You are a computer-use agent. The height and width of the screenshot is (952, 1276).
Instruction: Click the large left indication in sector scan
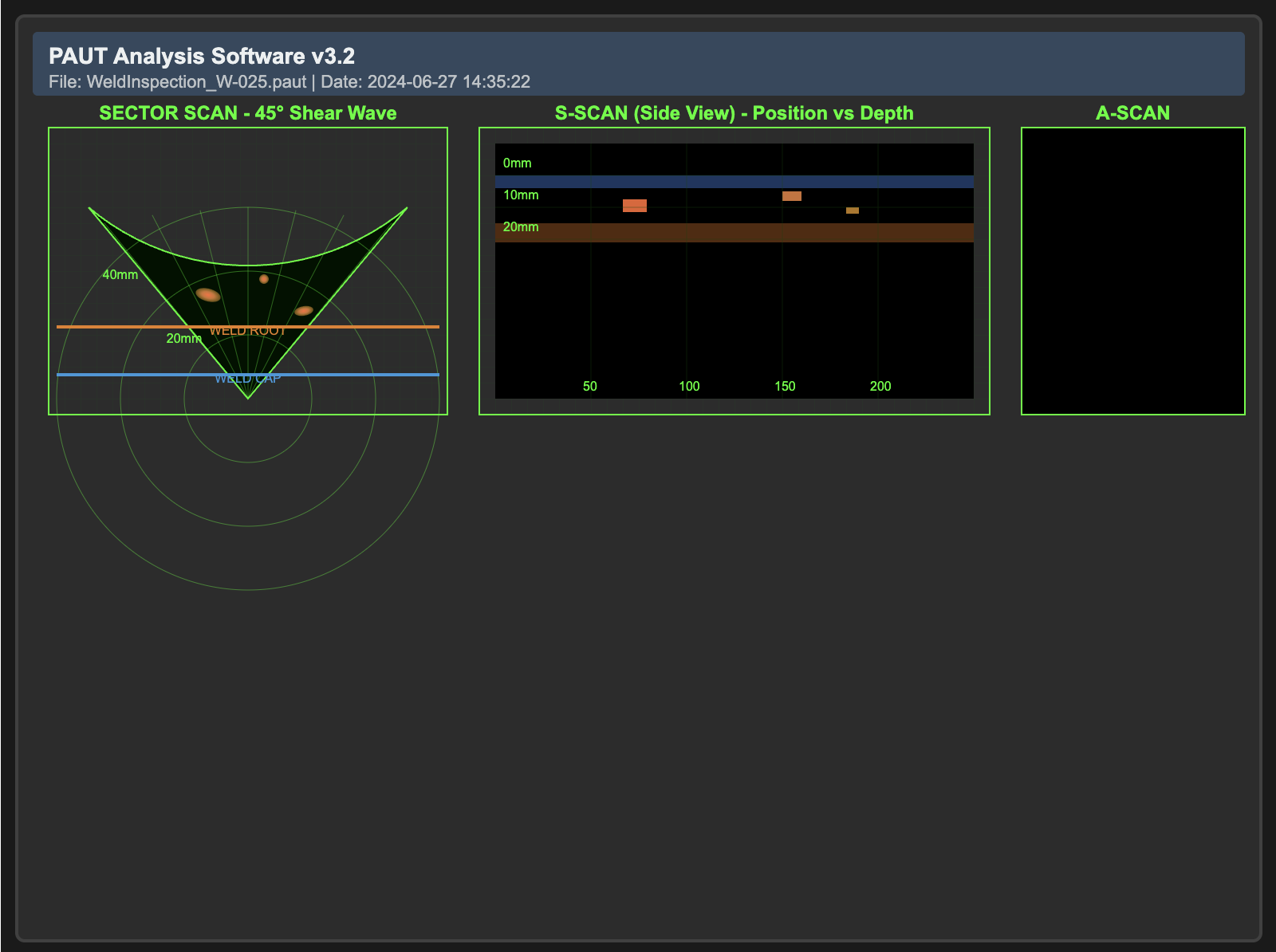[x=208, y=295]
